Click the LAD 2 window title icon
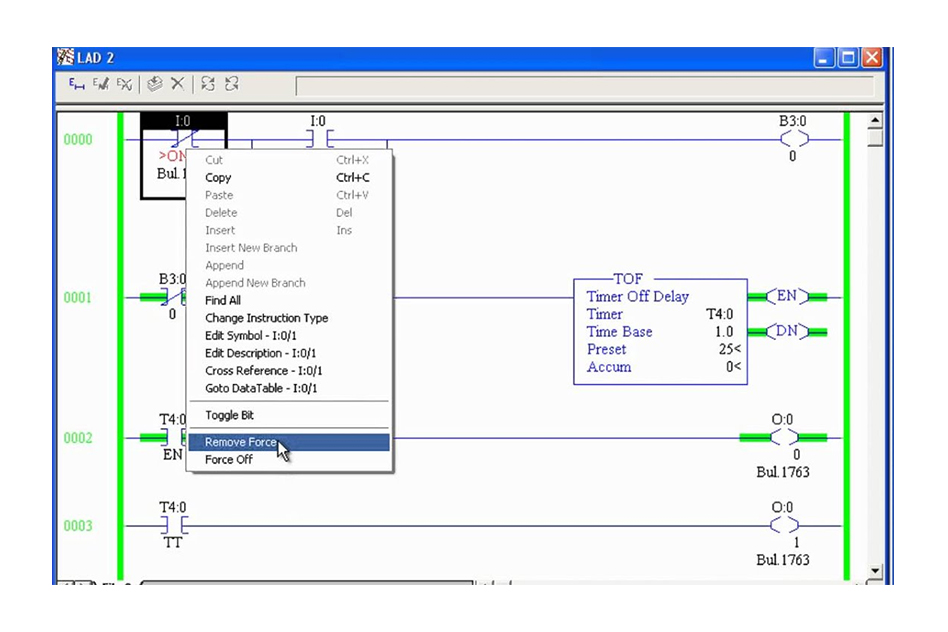Screen dimensions: 948x632 pyautogui.click(x=67, y=58)
